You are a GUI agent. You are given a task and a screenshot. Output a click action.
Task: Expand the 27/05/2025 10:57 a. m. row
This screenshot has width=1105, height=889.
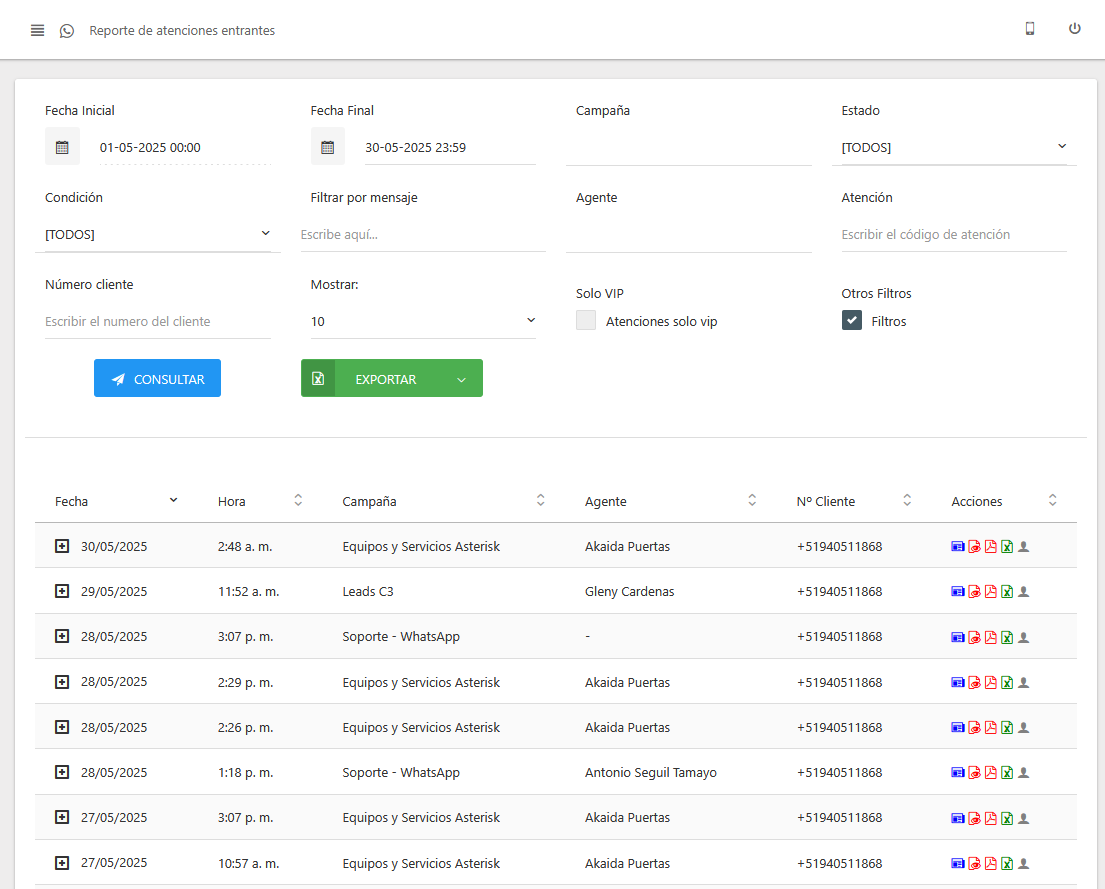coord(62,862)
